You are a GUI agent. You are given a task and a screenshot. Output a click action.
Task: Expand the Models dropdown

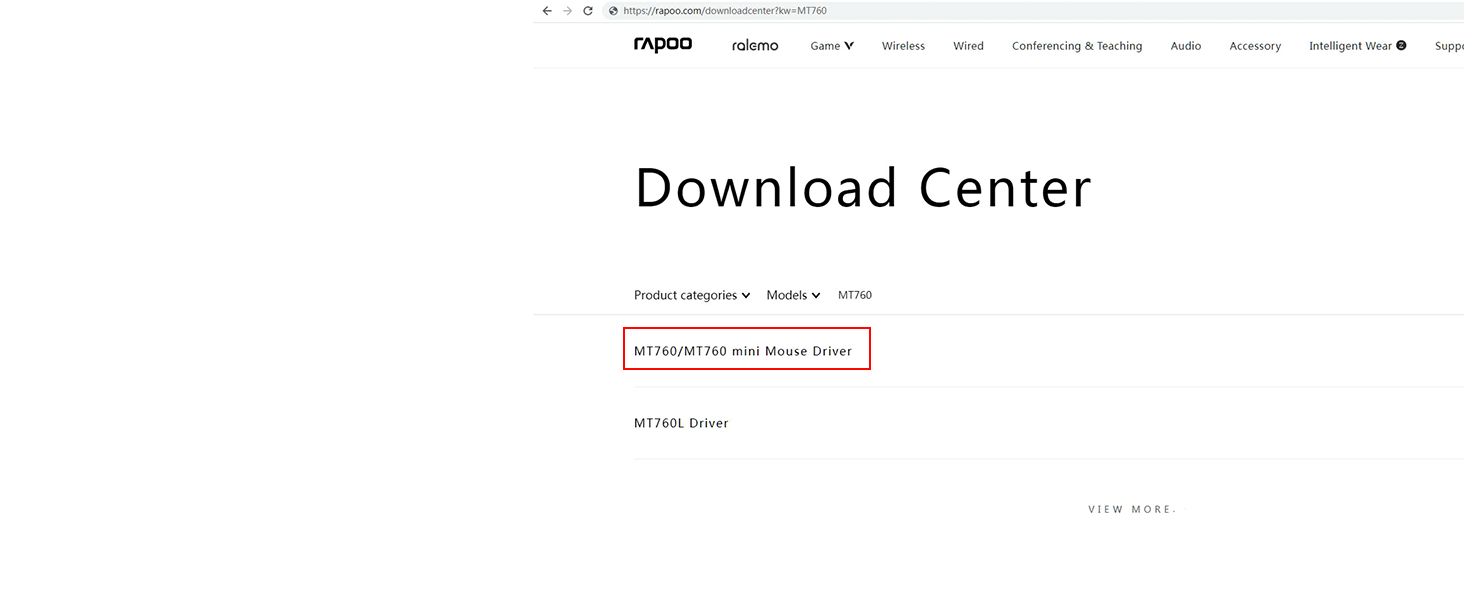tap(793, 295)
